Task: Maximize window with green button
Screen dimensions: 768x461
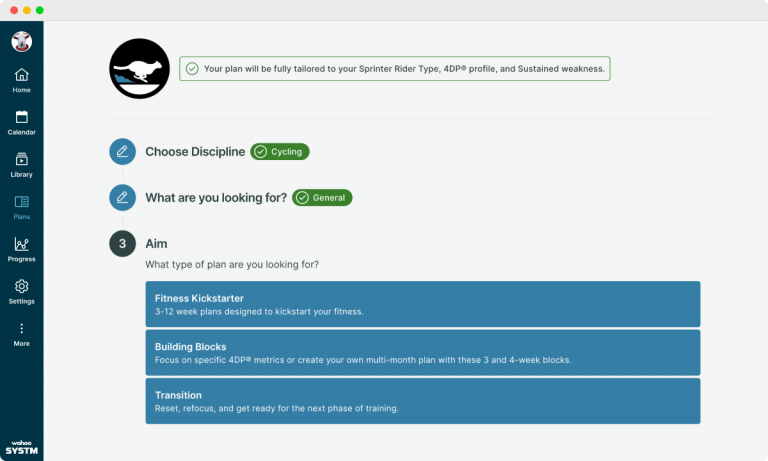Action: (x=40, y=10)
